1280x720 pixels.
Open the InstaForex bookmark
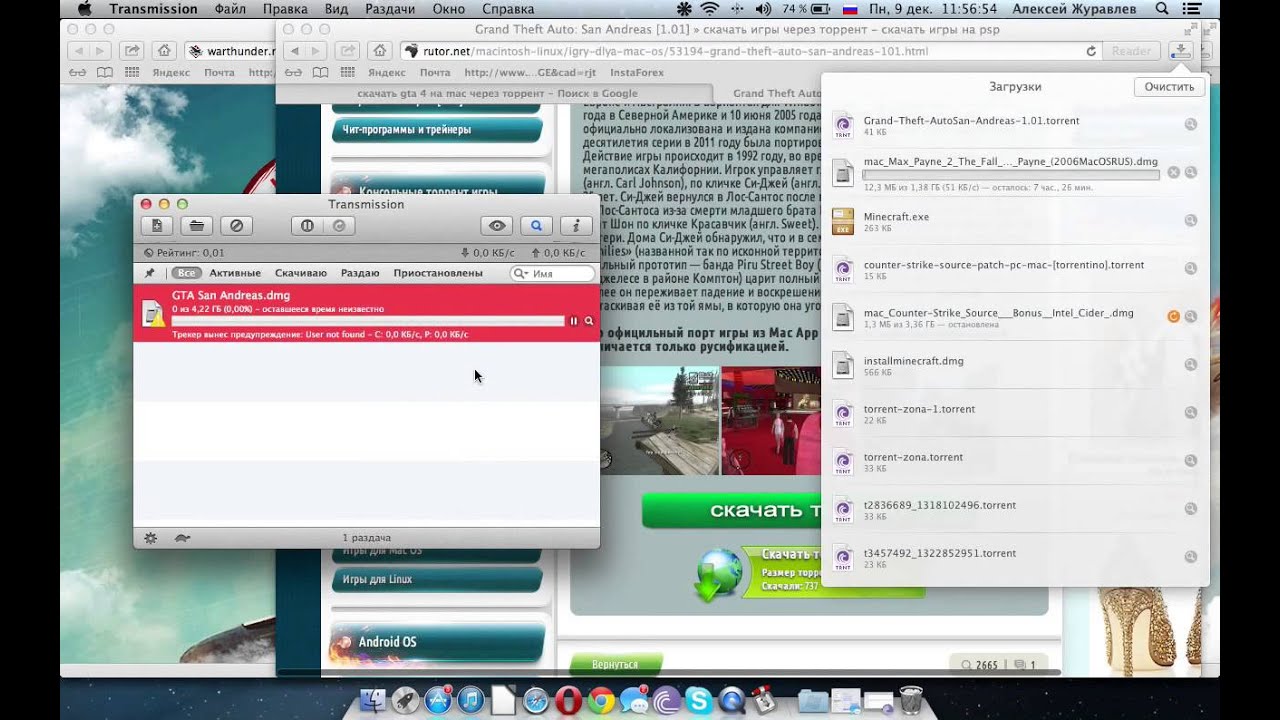click(x=639, y=72)
